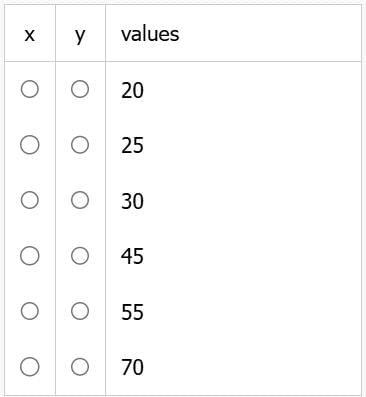This screenshot has height=397, width=366.
Task: Mark 55 as the x value
Action: tap(30, 311)
